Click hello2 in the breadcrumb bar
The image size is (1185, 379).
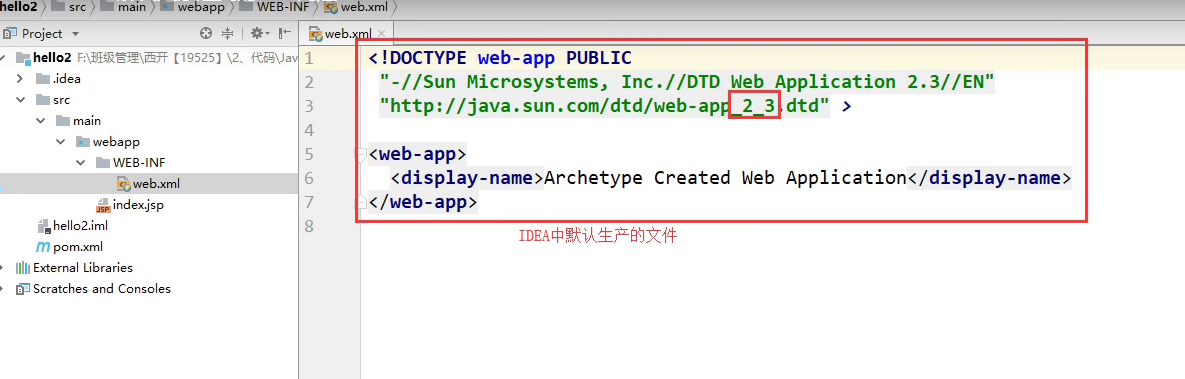(x=18, y=7)
